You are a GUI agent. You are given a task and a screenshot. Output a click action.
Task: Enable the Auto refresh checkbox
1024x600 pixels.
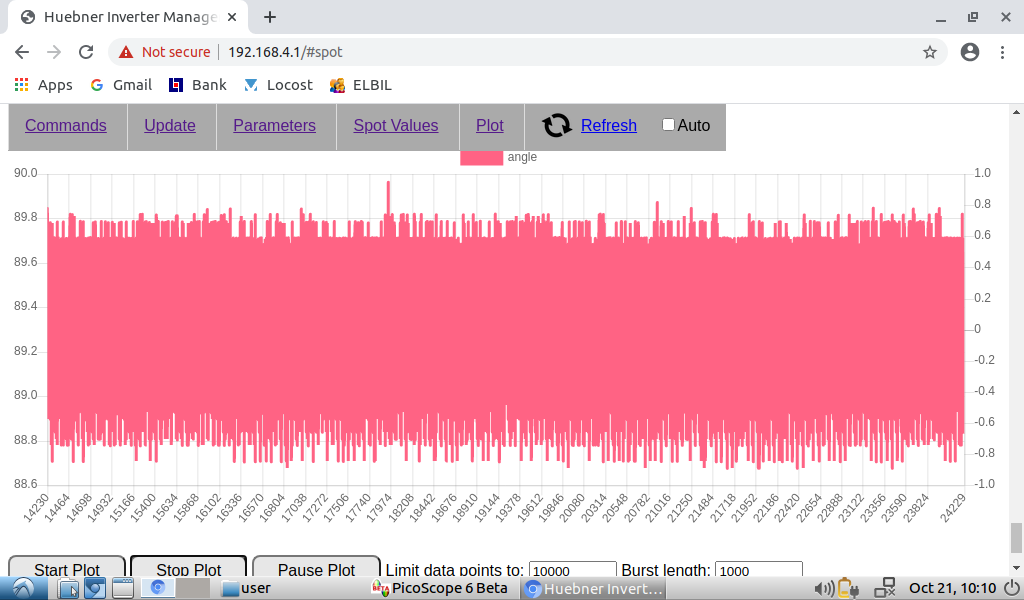click(669, 125)
